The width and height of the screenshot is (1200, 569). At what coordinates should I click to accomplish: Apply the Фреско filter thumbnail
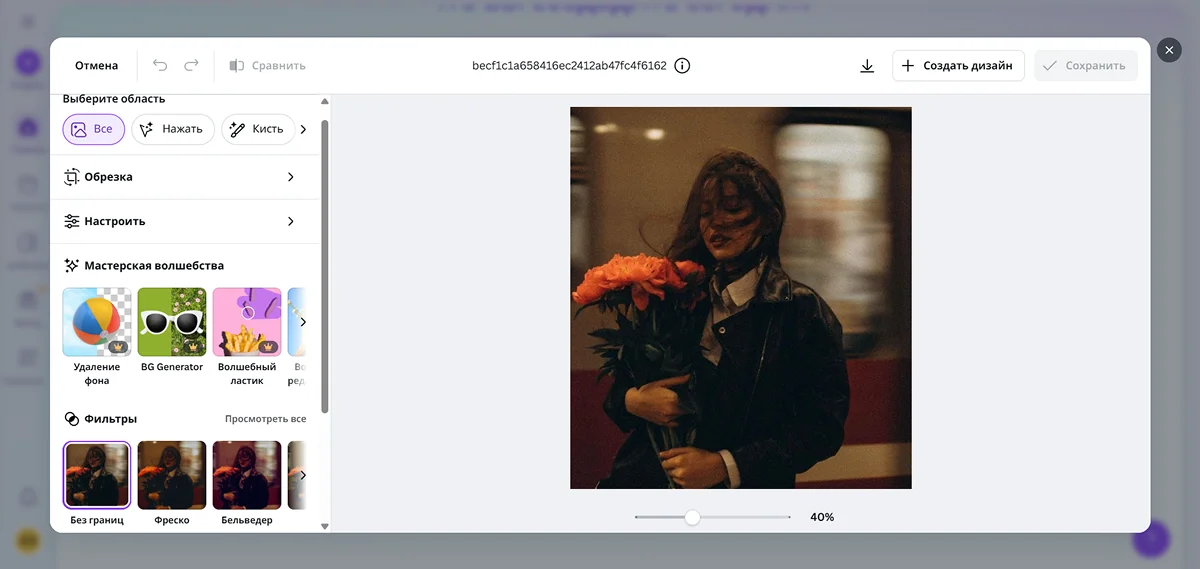pos(172,475)
